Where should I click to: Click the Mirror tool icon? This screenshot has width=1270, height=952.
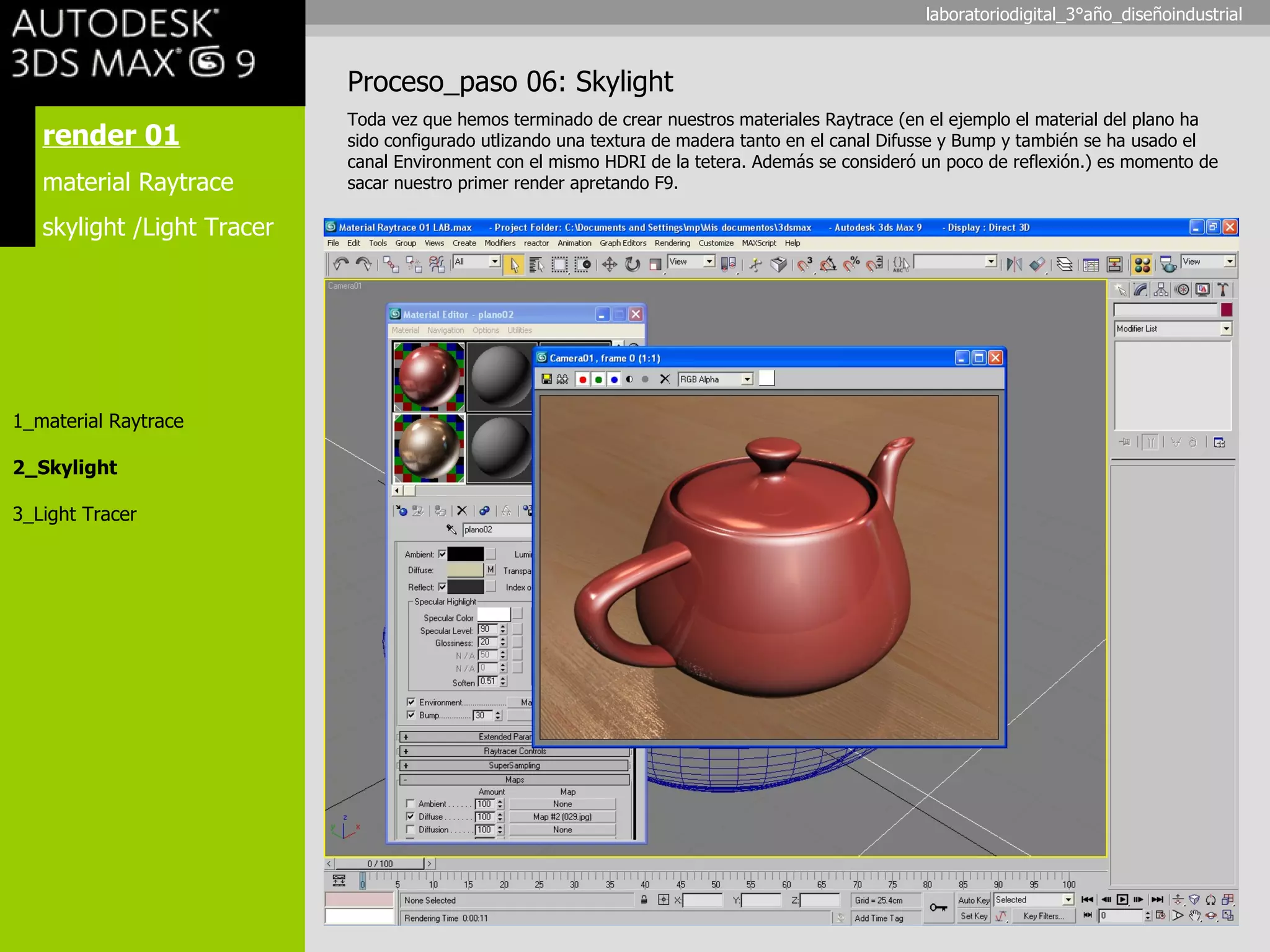(1014, 265)
